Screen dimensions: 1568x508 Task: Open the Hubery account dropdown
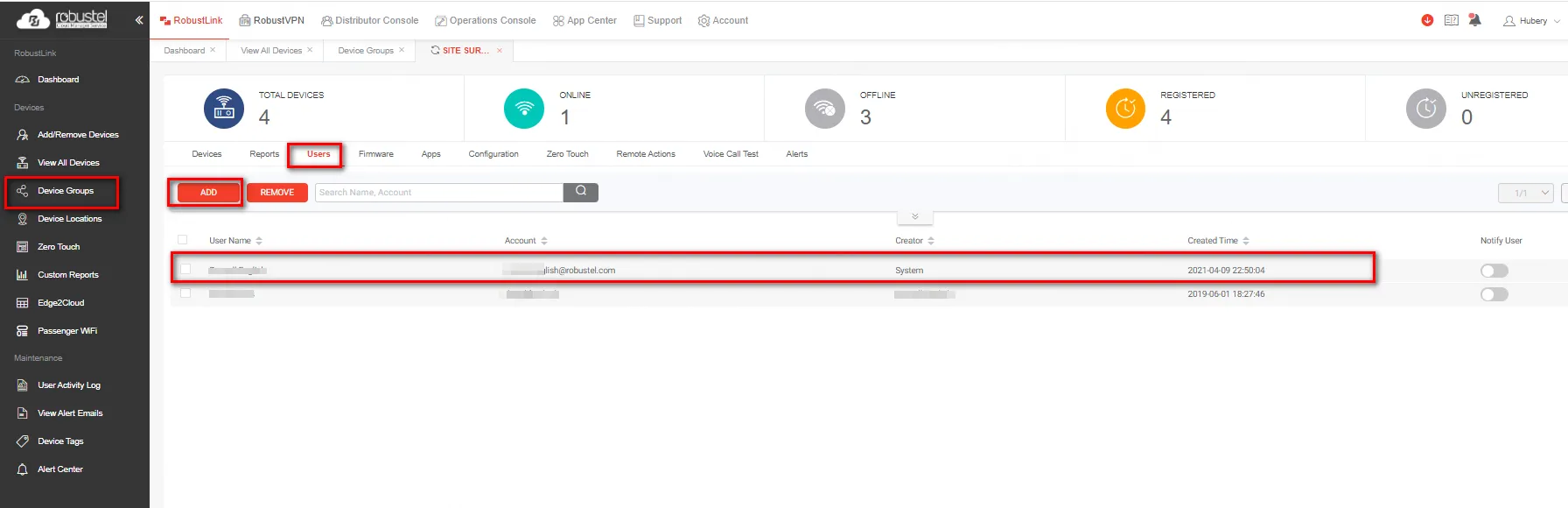[1532, 21]
